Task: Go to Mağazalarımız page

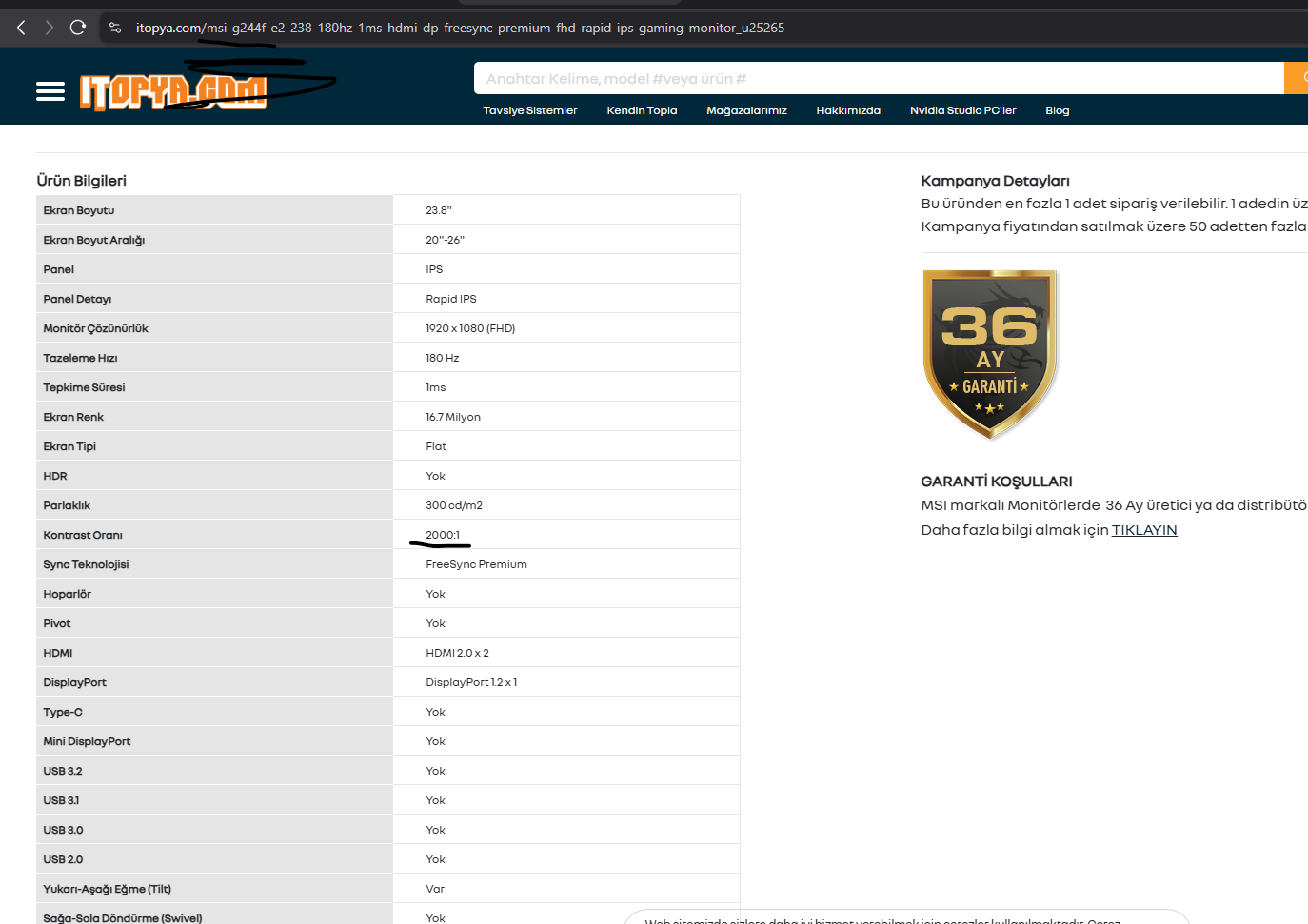Action: 746,110
